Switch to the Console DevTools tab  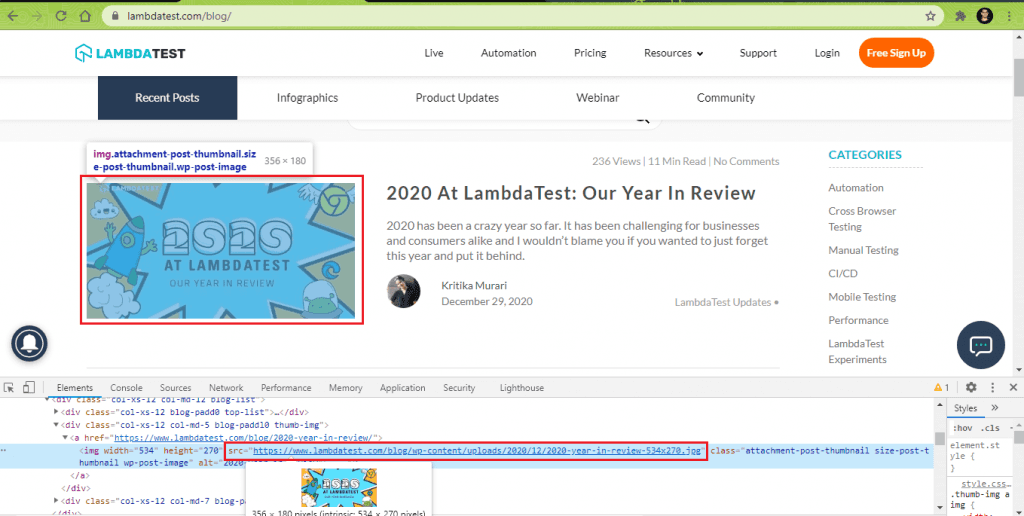[126, 388]
